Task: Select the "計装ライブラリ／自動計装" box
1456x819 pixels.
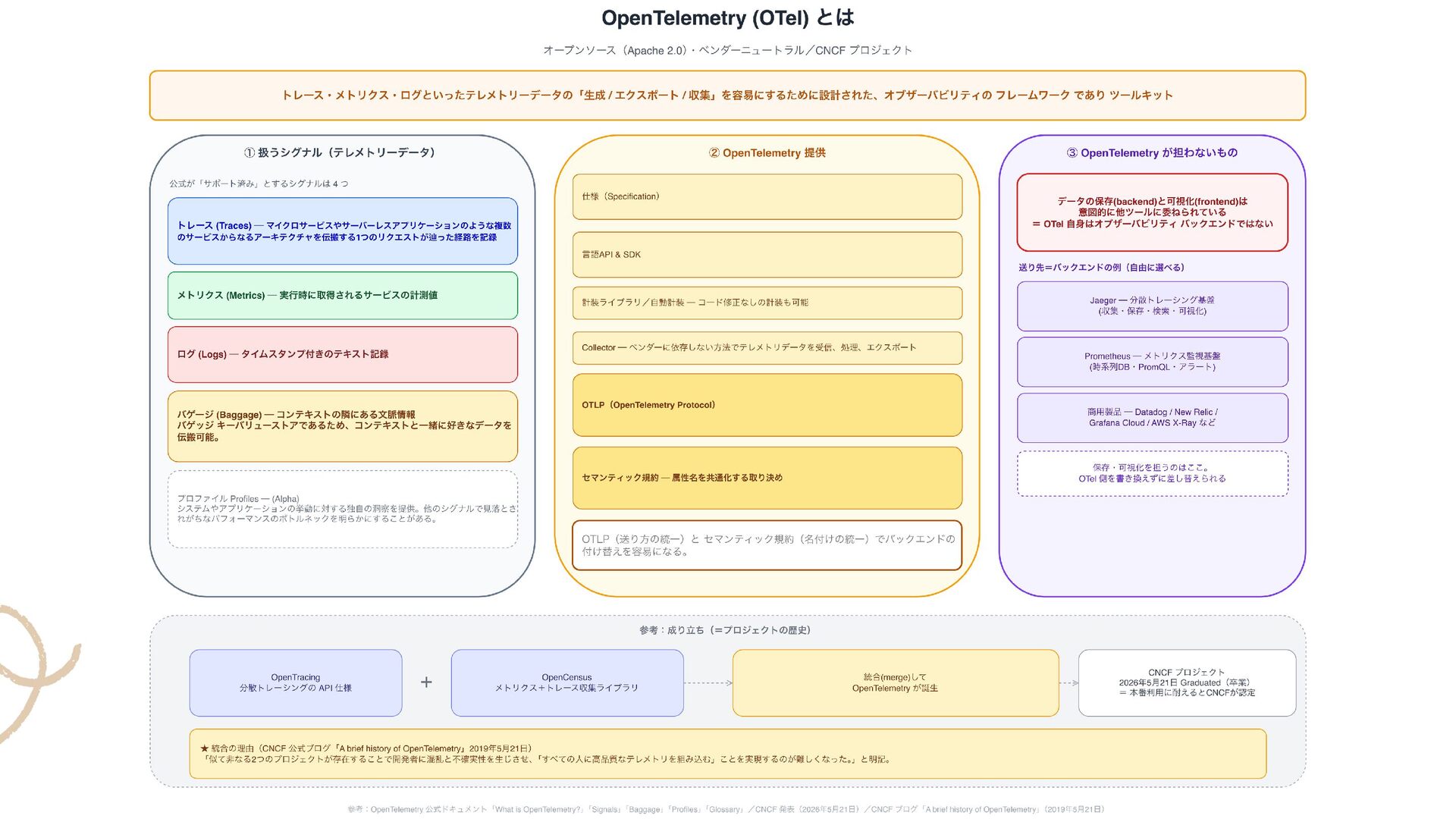Action: tap(767, 303)
